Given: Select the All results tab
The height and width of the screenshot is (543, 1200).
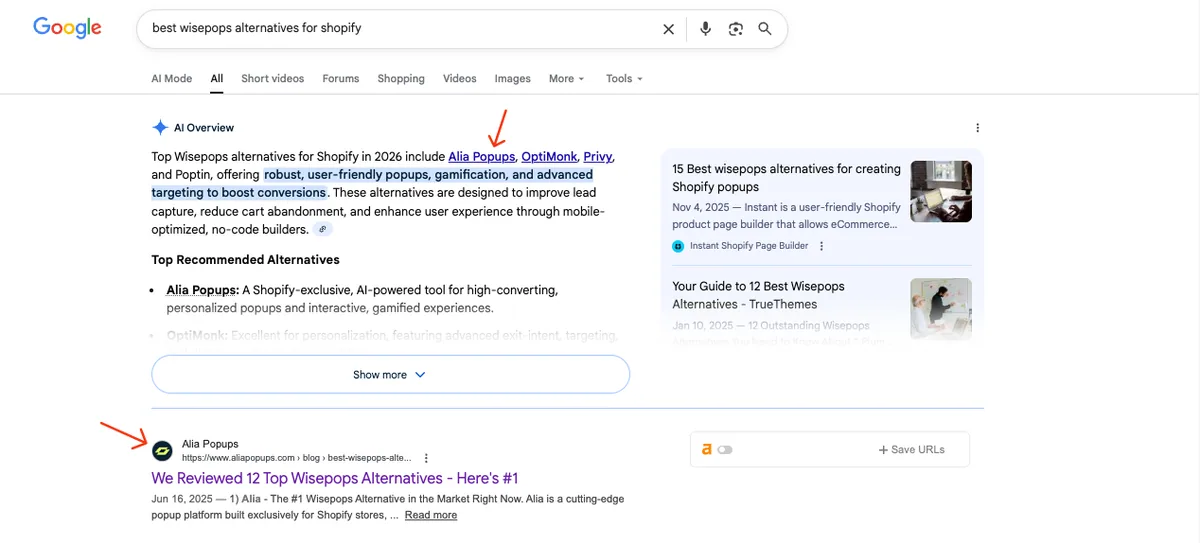Looking at the screenshot, I should click(217, 78).
